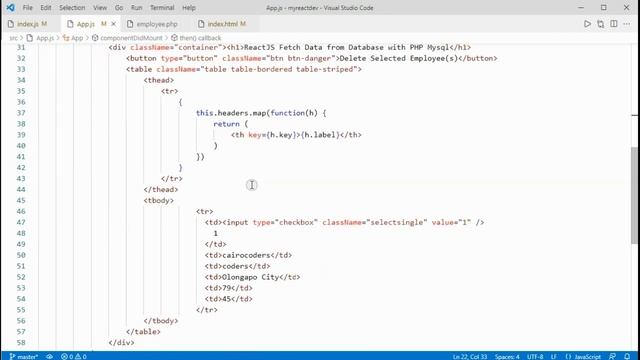Click the employee.php file tab icon

(x=130, y=24)
